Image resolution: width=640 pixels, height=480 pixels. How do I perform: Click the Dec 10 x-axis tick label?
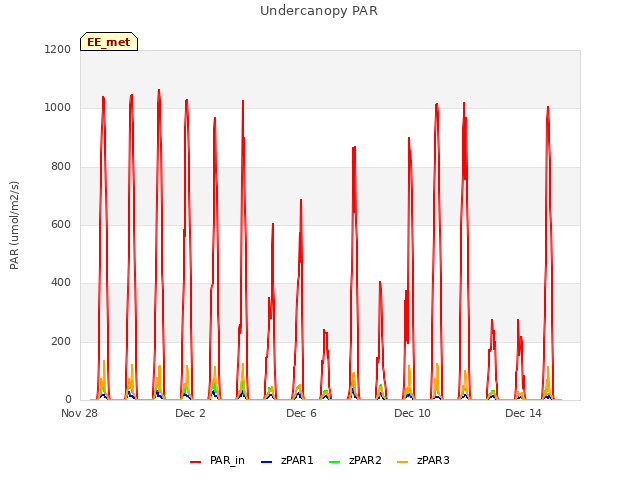click(412, 413)
